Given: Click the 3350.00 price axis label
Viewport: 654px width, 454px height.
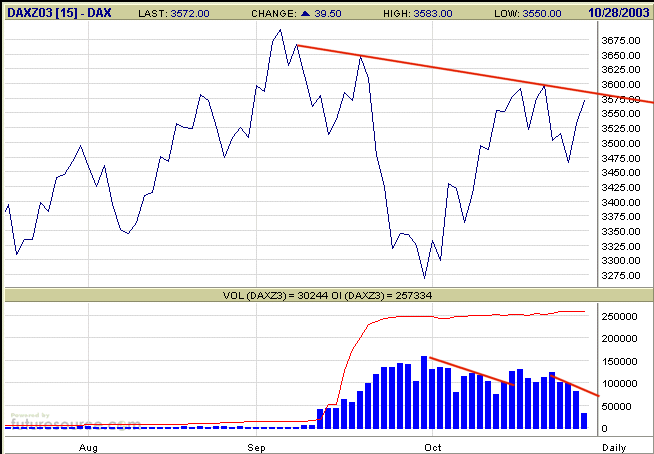Looking at the screenshot, I should point(621,231).
